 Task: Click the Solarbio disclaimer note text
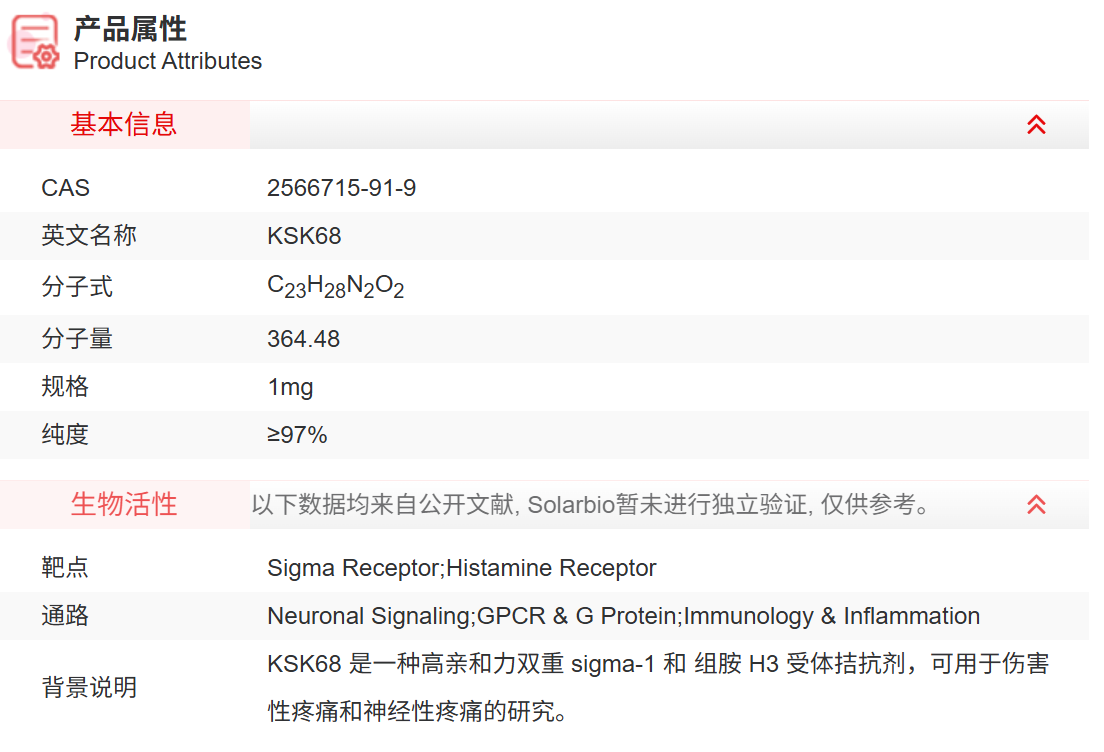591,505
